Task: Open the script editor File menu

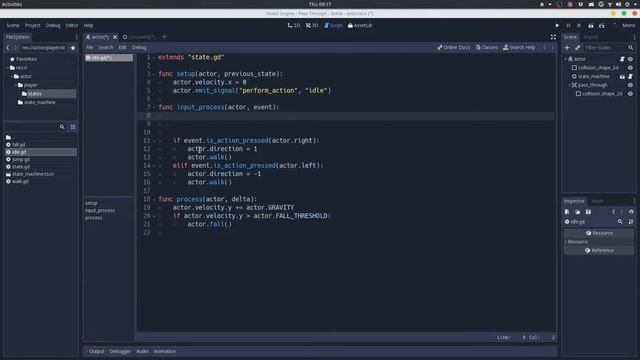Action: [89, 47]
